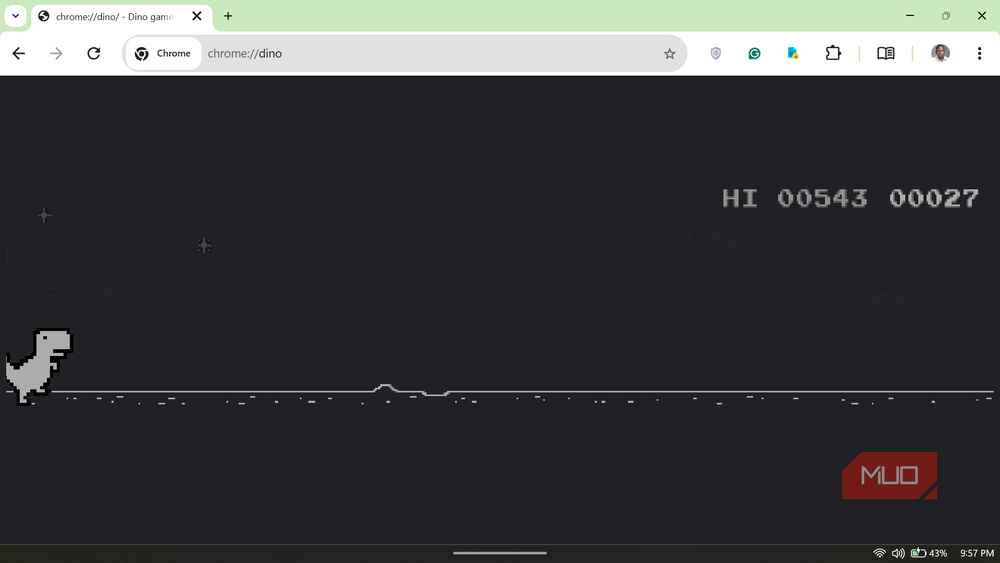Screen dimensions: 1000x563
Task: Click the Chrome site info chip
Action: tap(163, 54)
